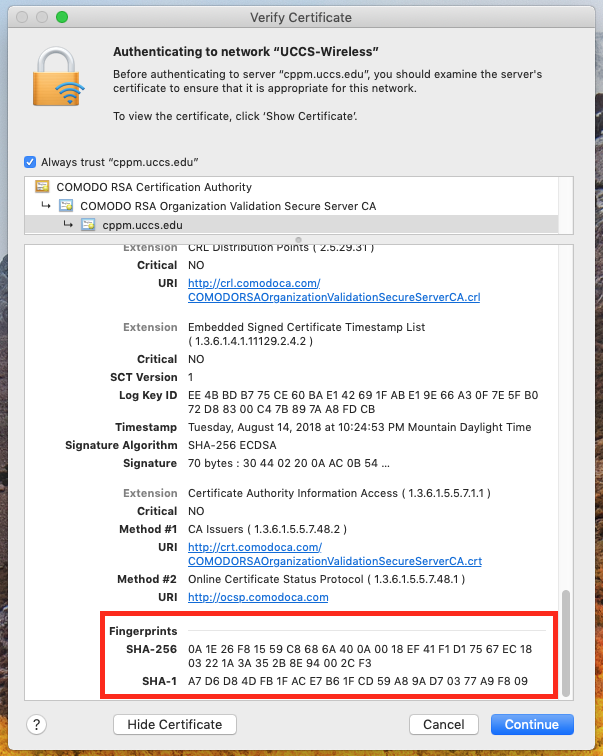This screenshot has width=603, height=756.
Task: Click the splitter handle between certificate list and details
Action: [298, 240]
